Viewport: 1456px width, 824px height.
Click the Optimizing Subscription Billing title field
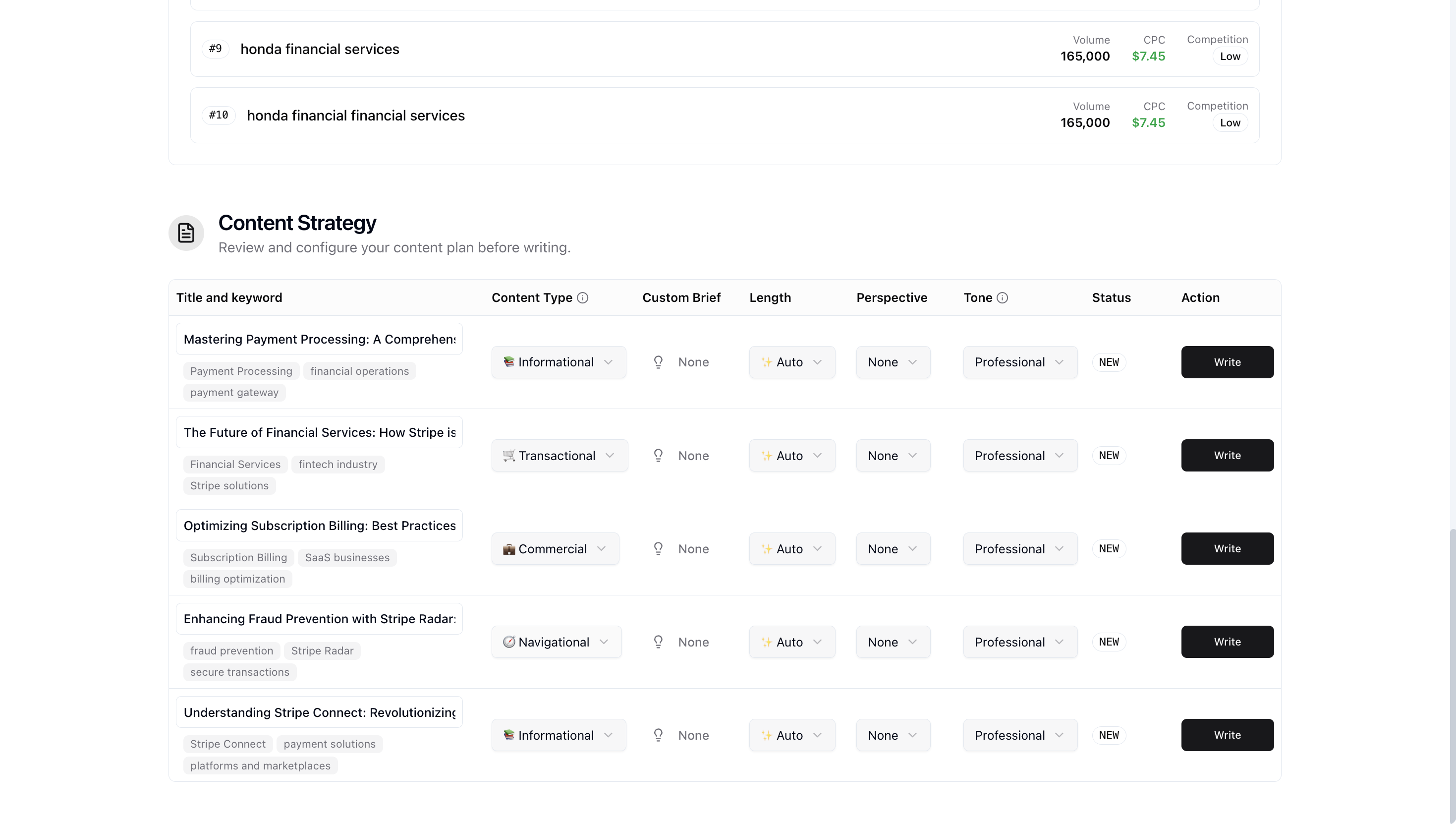tap(319, 525)
